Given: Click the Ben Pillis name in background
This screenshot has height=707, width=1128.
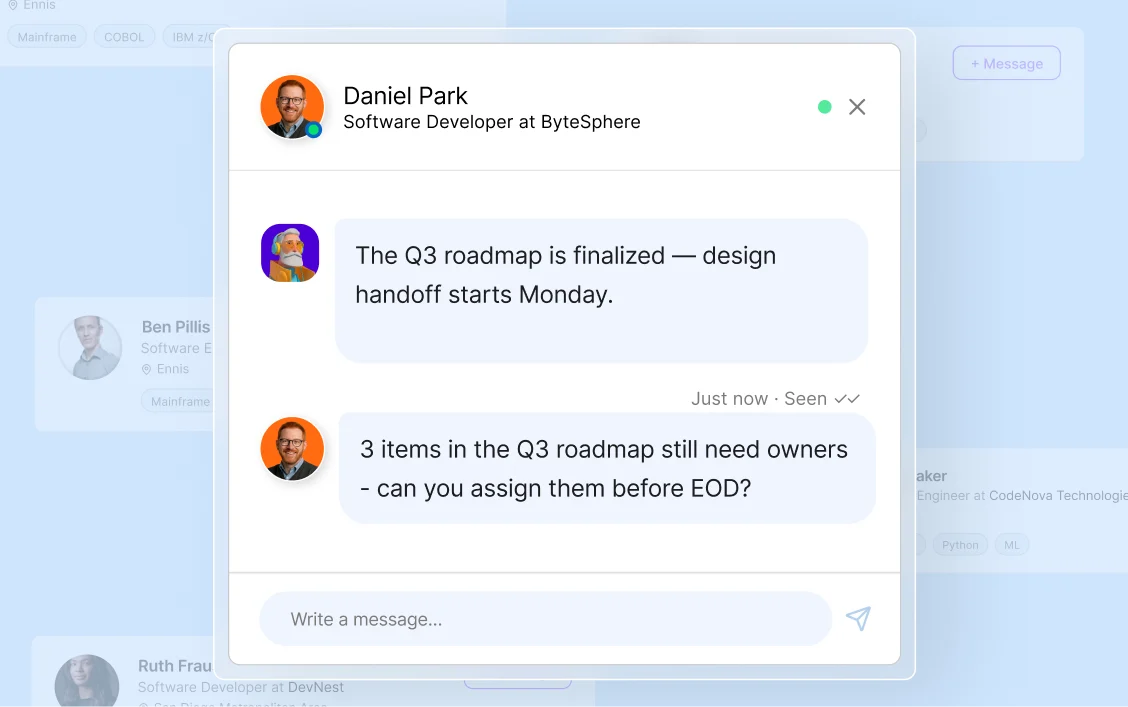Looking at the screenshot, I should (176, 327).
